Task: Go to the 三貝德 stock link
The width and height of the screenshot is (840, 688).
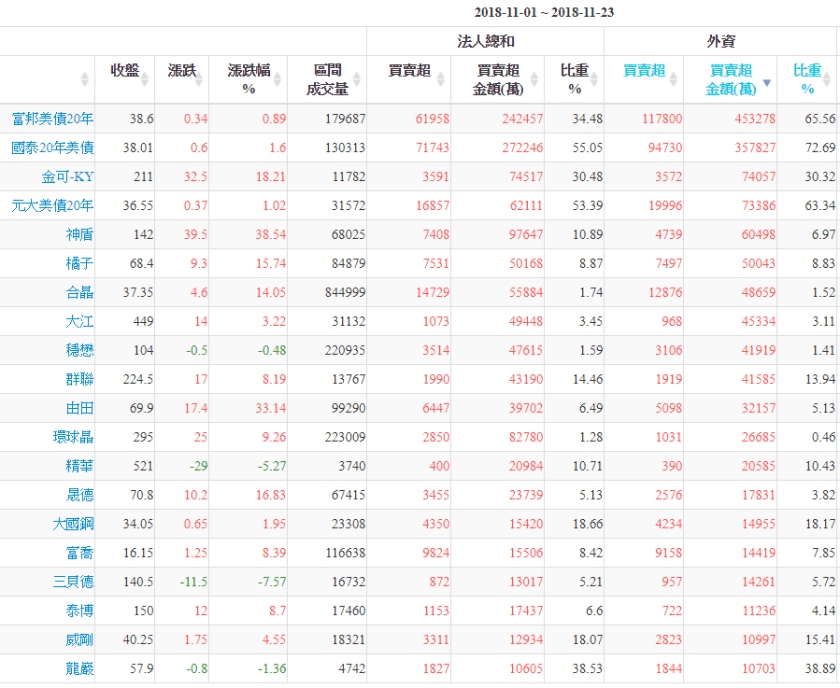Action: coord(73,582)
